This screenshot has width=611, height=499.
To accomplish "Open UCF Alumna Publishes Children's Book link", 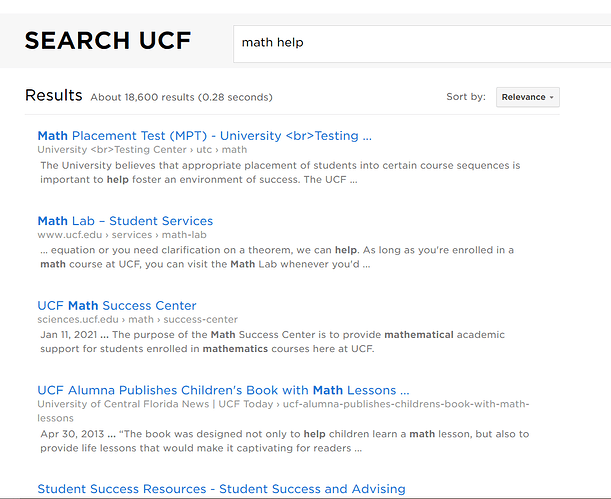I will click(223, 390).
